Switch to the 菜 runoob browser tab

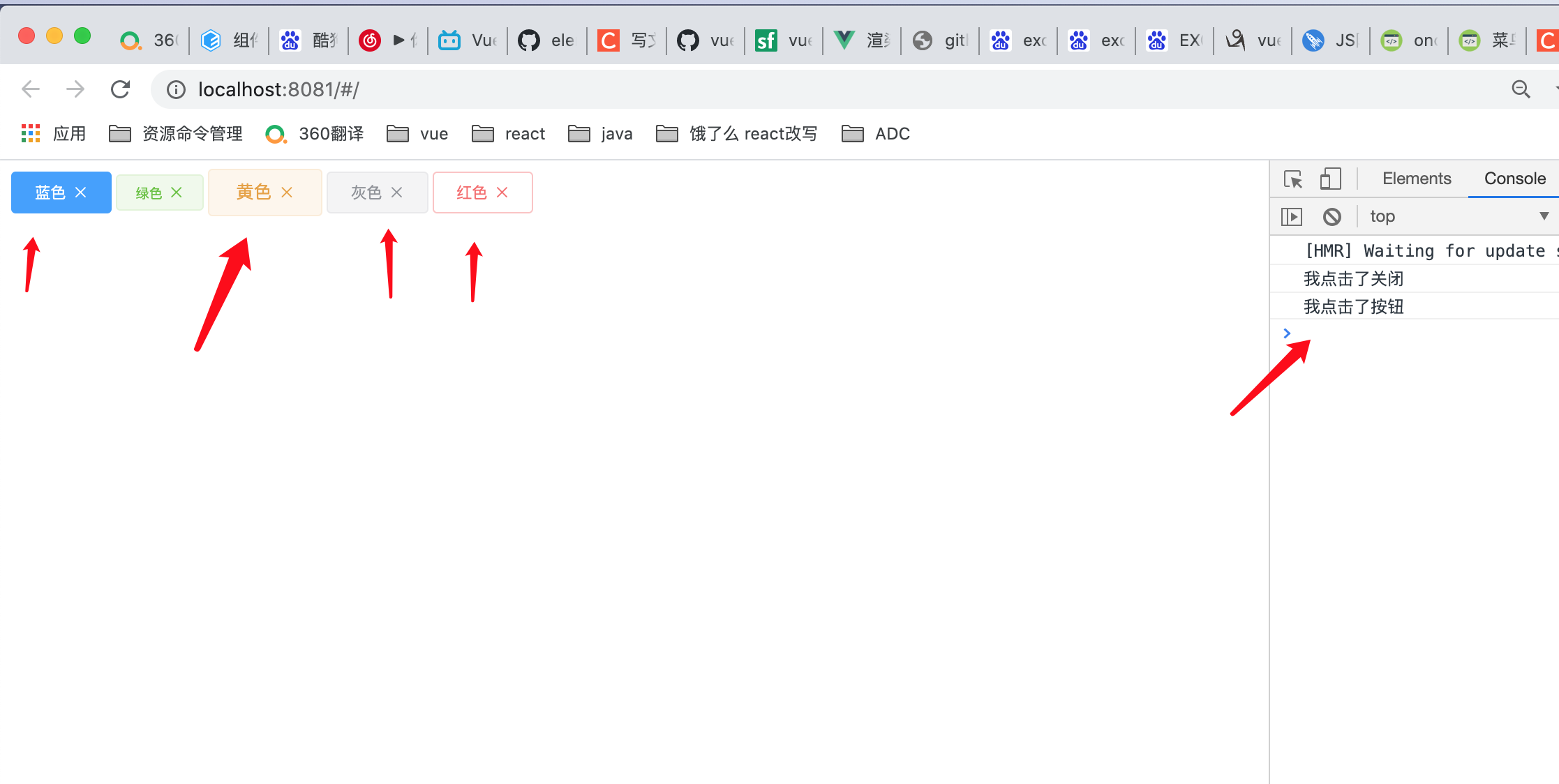click(1487, 40)
